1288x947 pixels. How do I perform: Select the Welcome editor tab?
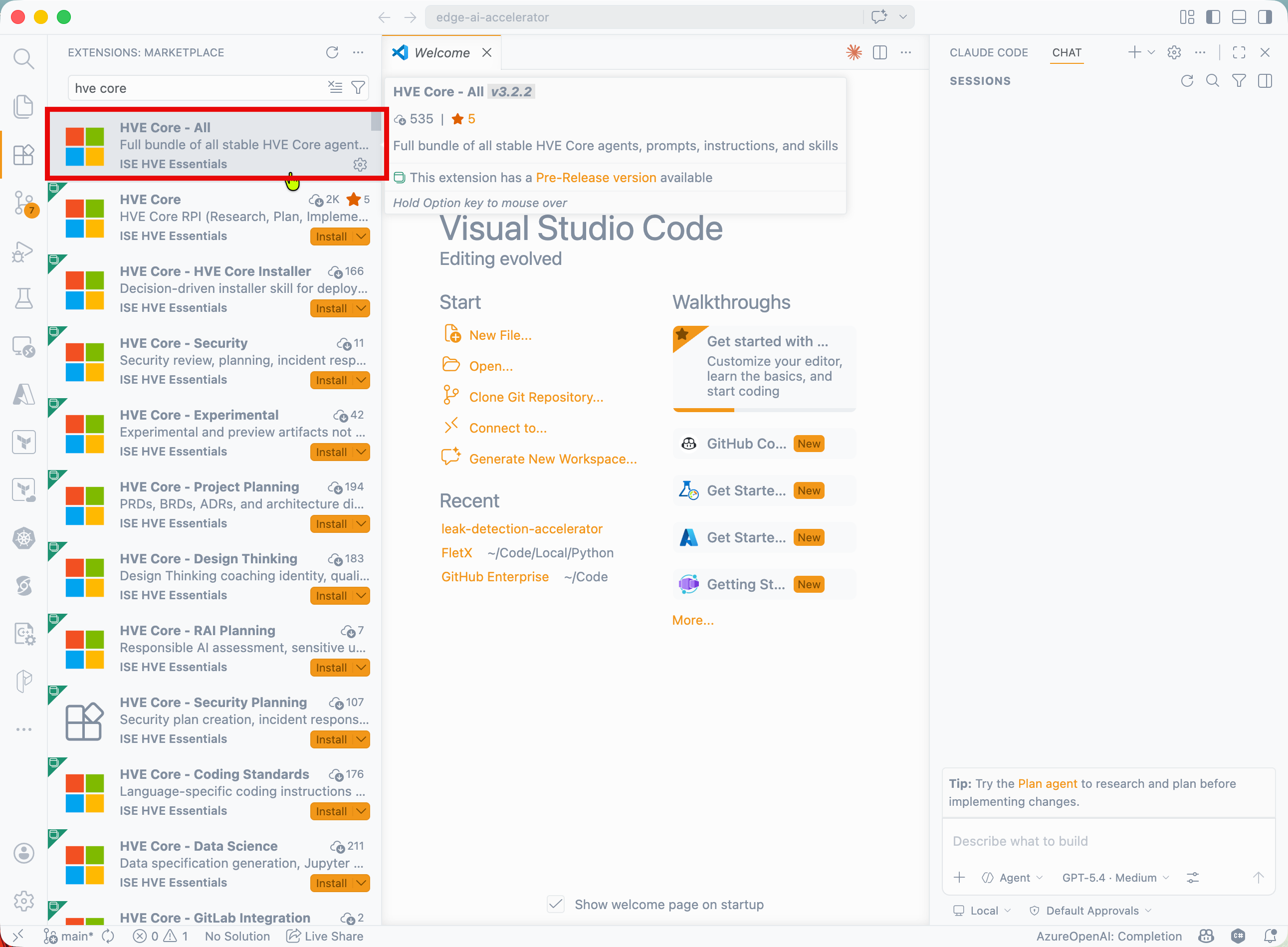coord(441,53)
